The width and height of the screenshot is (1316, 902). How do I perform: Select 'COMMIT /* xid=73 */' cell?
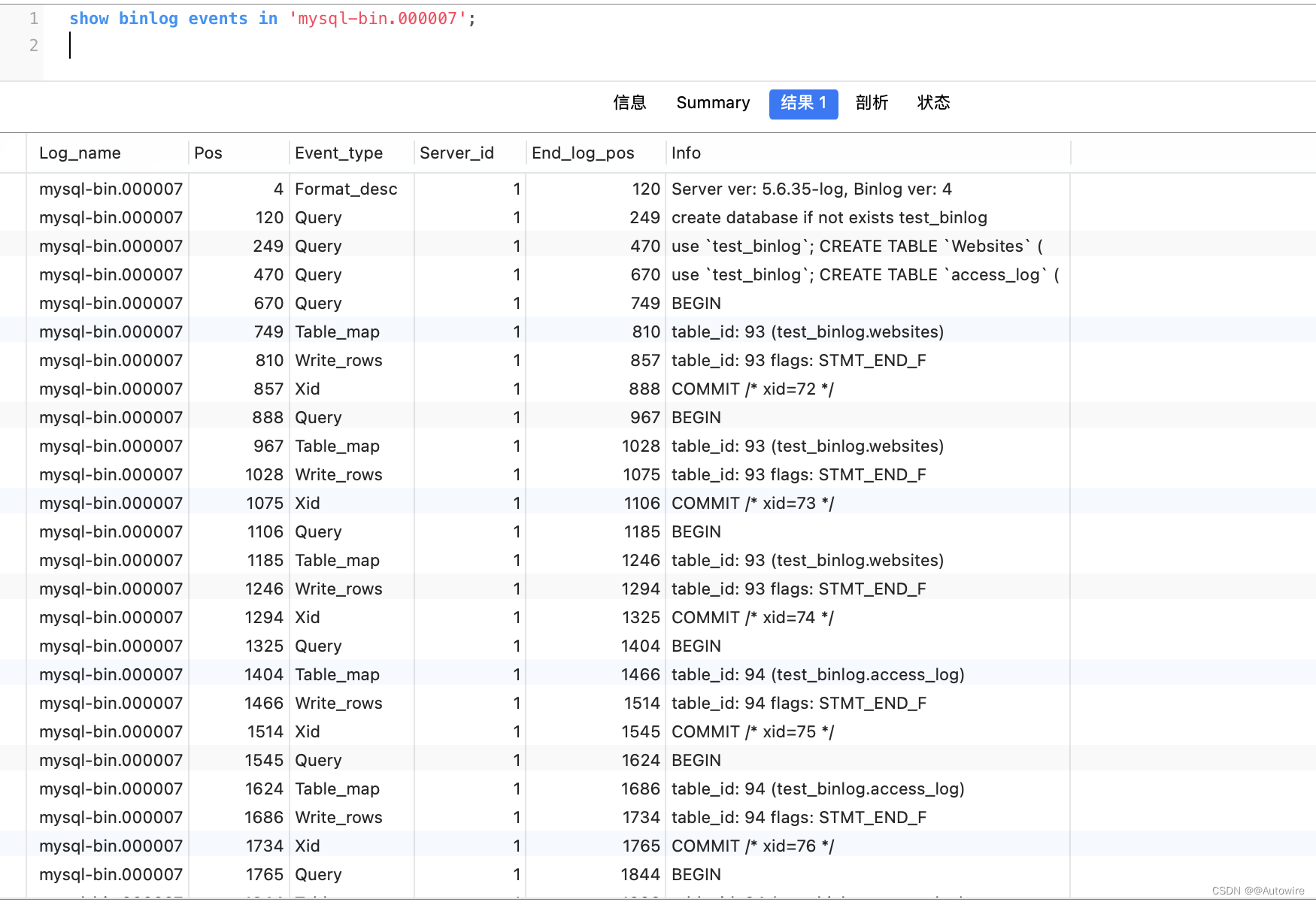point(868,504)
